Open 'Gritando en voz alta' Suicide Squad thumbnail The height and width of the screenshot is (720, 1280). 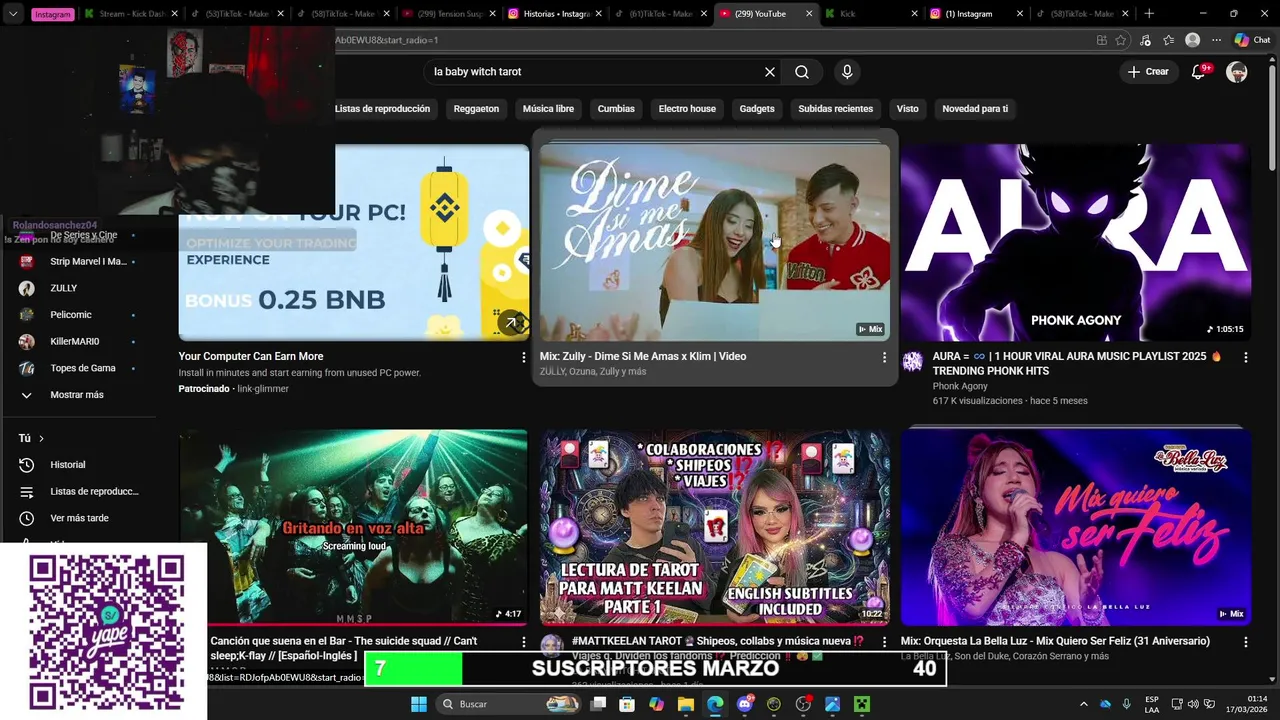point(353,527)
